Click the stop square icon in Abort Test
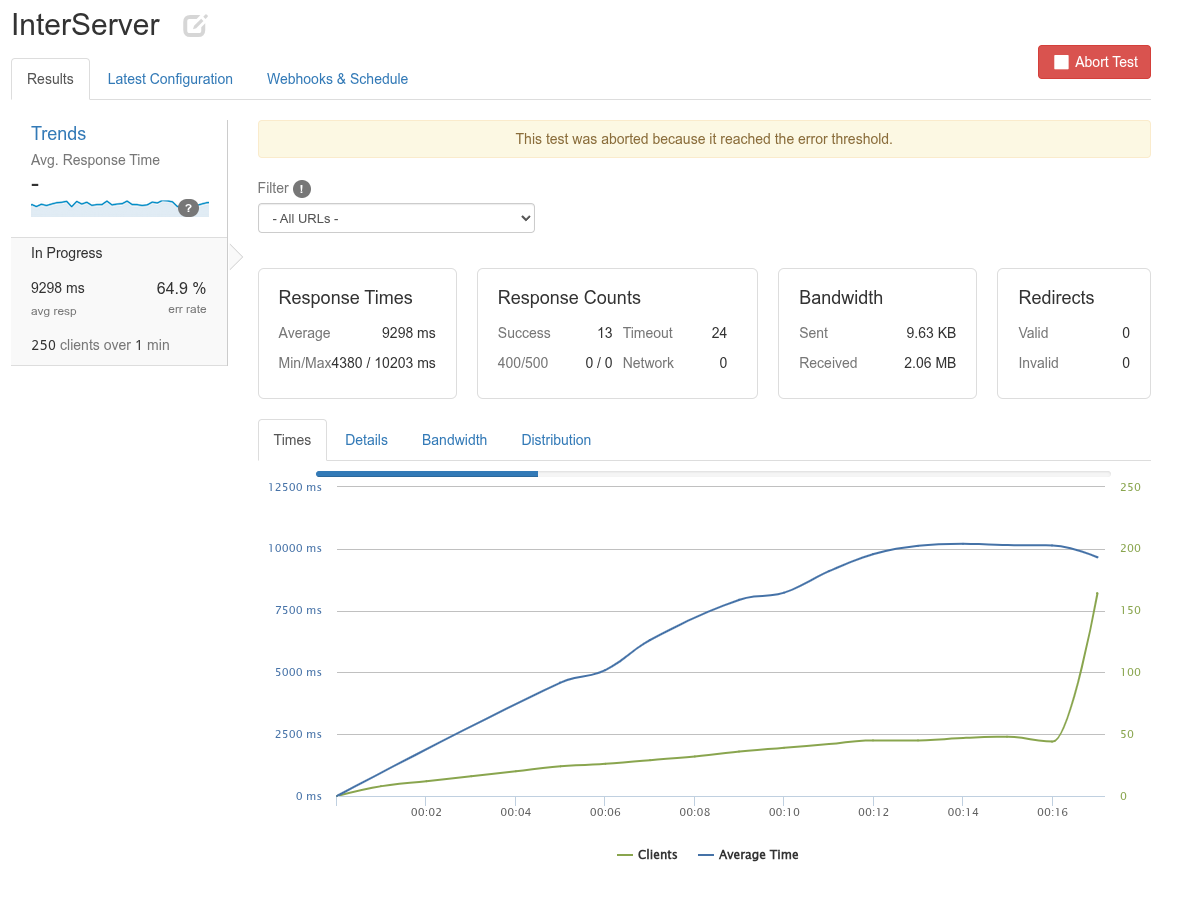 [1061, 62]
